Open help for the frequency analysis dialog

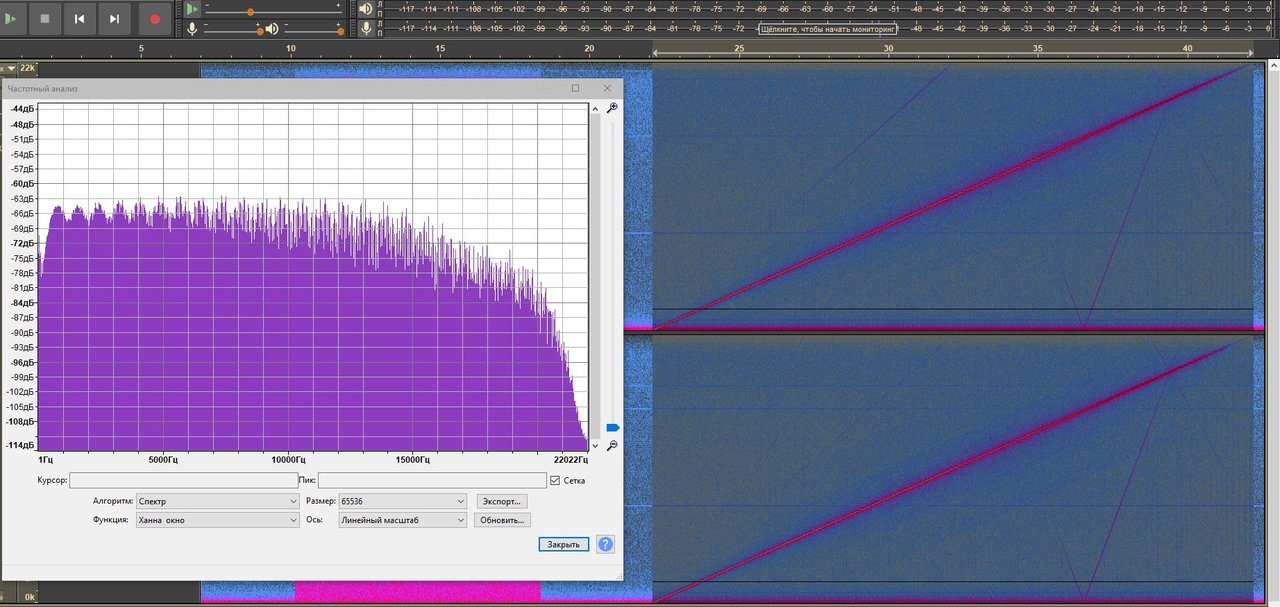coord(605,544)
